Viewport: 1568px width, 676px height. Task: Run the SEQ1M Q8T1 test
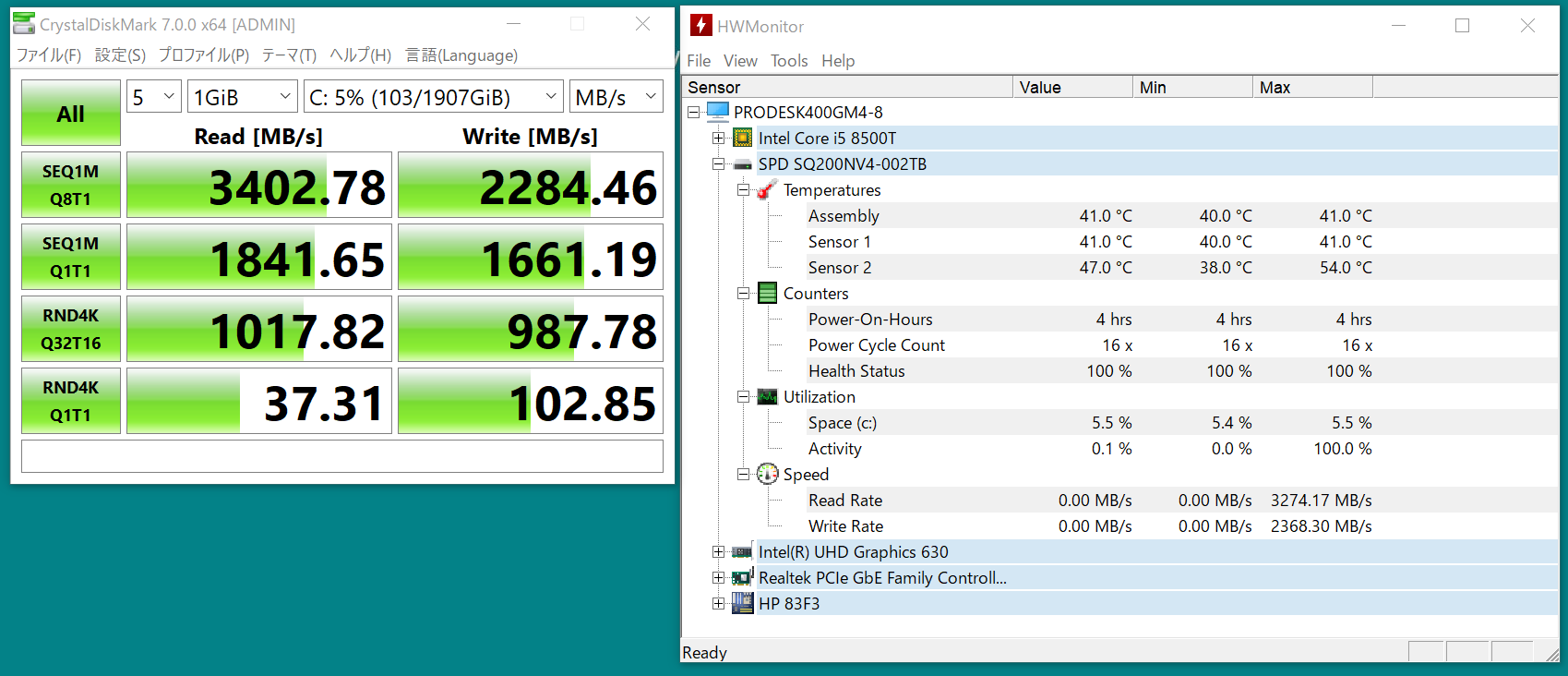[x=71, y=185]
